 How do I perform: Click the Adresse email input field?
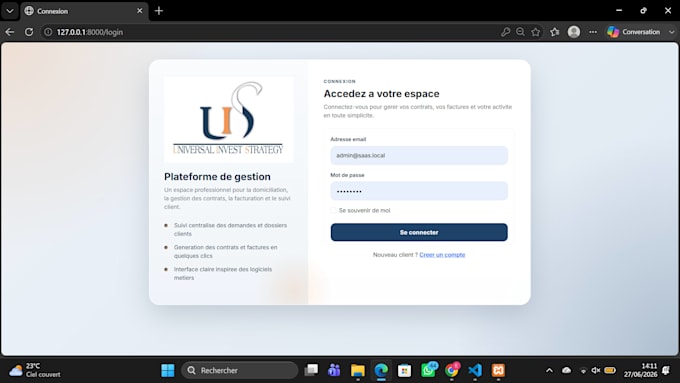coord(419,155)
